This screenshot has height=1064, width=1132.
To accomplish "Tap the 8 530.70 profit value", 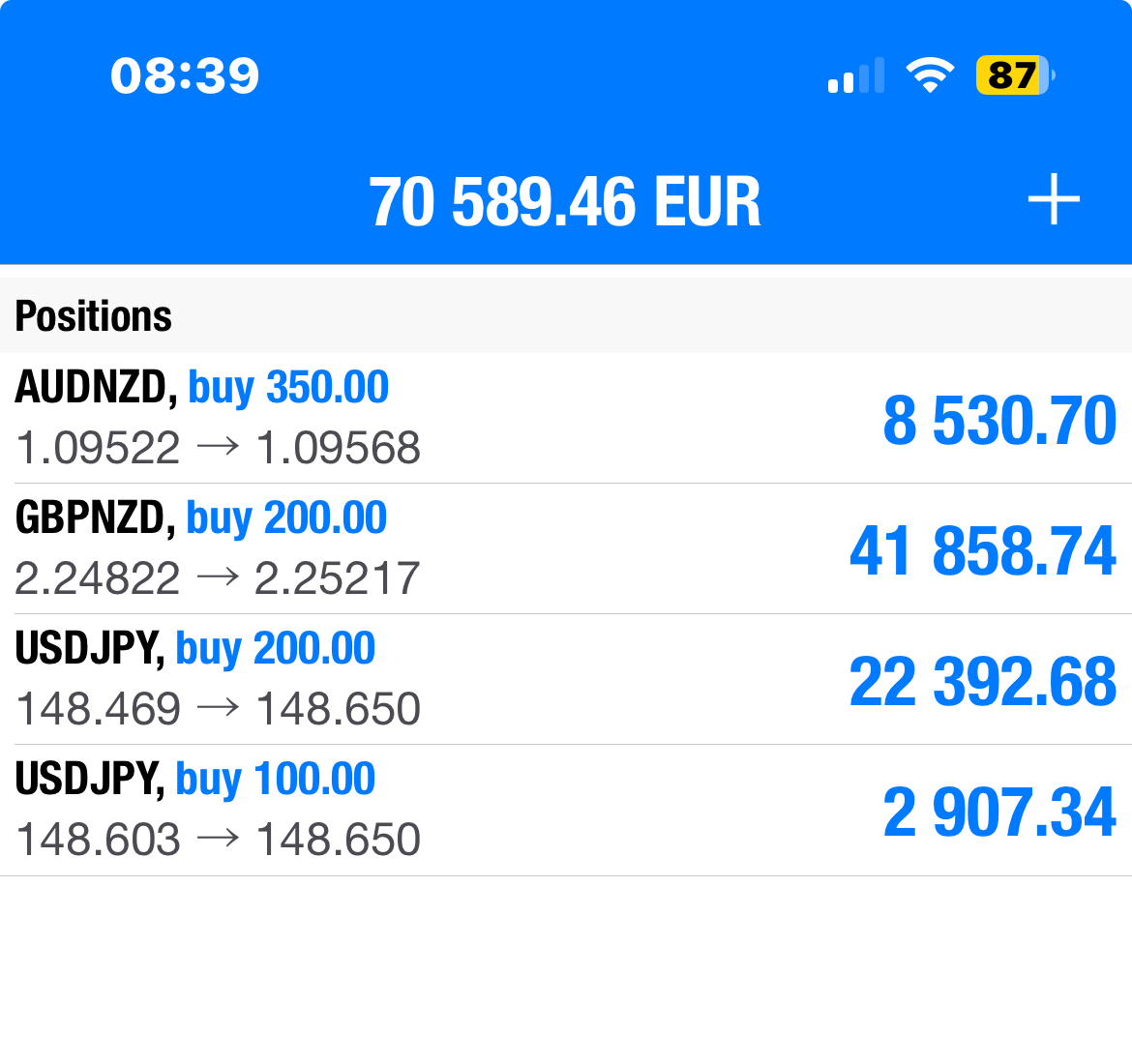I will tap(999, 420).
